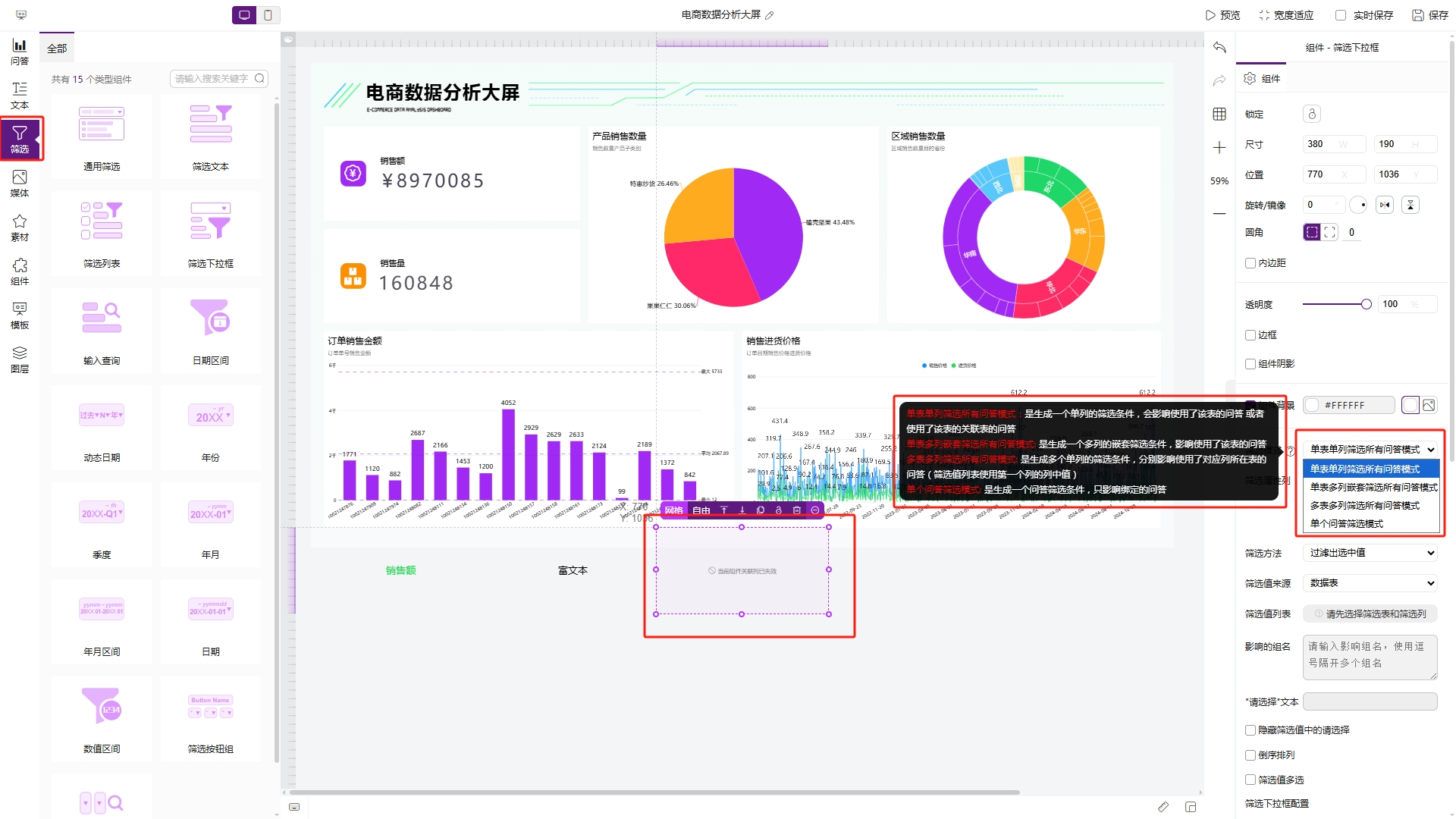Click the grid table icon in the side toolbar
Viewport: 1456px width, 819px height.
pyautogui.click(x=1219, y=114)
